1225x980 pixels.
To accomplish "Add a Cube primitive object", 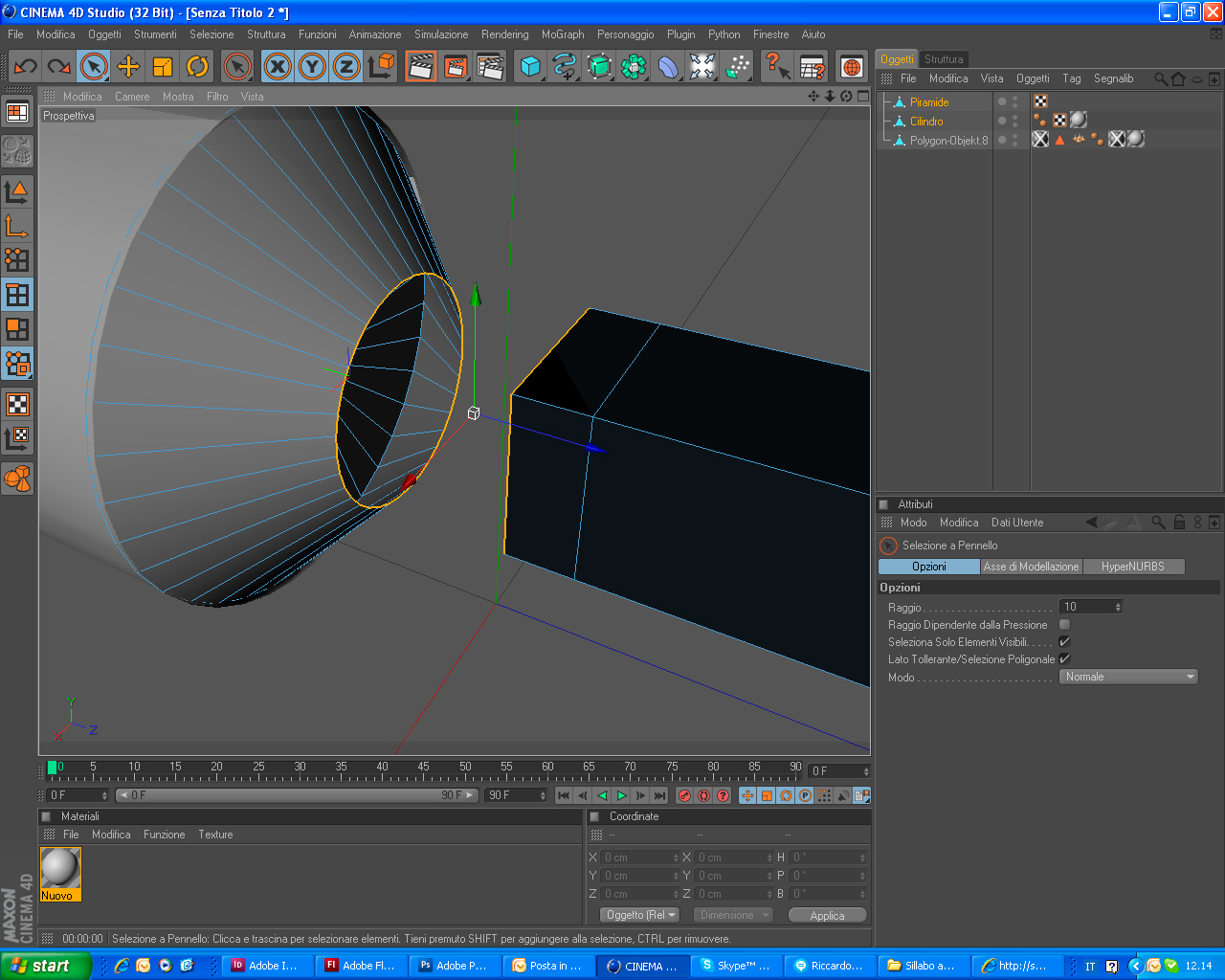I will (x=529, y=66).
